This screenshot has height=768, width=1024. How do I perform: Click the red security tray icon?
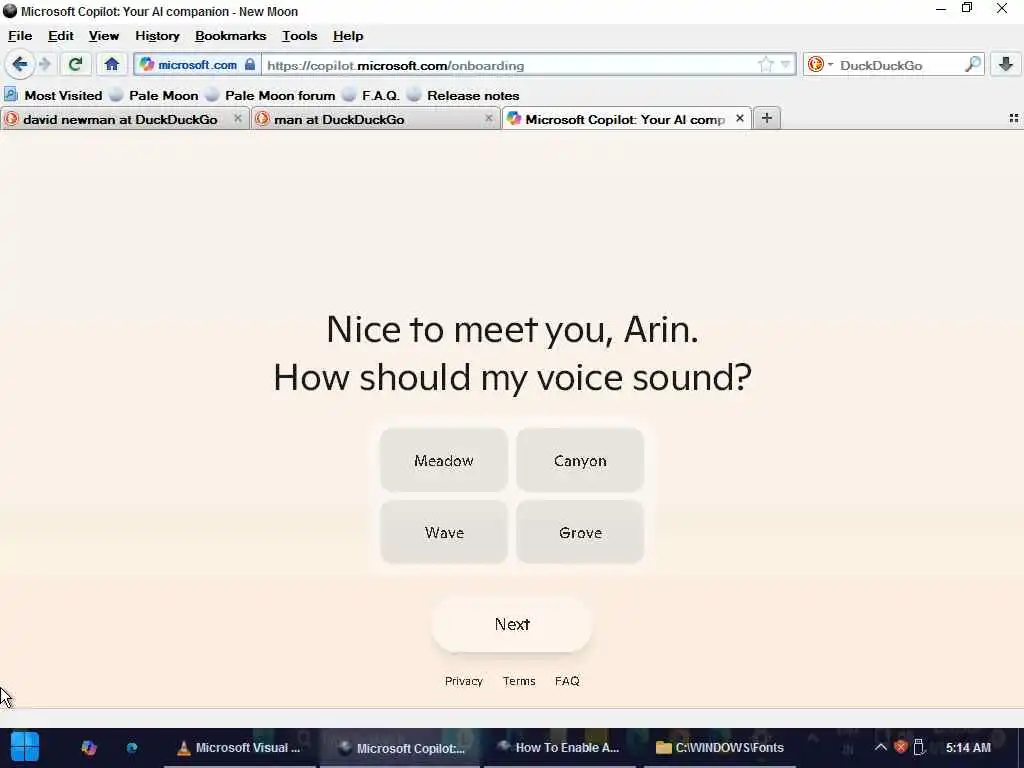pos(901,747)
